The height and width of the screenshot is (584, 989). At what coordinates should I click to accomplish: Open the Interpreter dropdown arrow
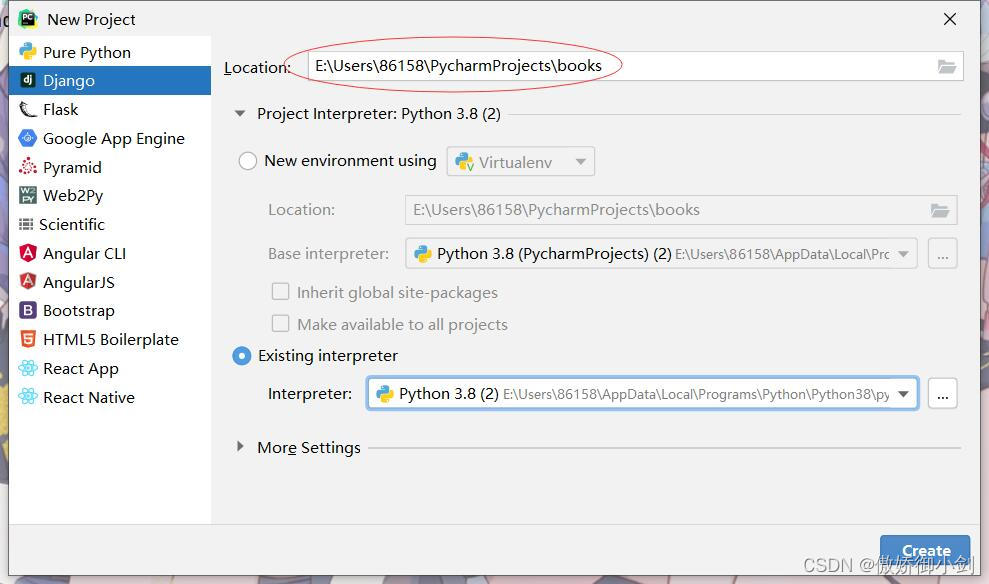click(903, 394)
